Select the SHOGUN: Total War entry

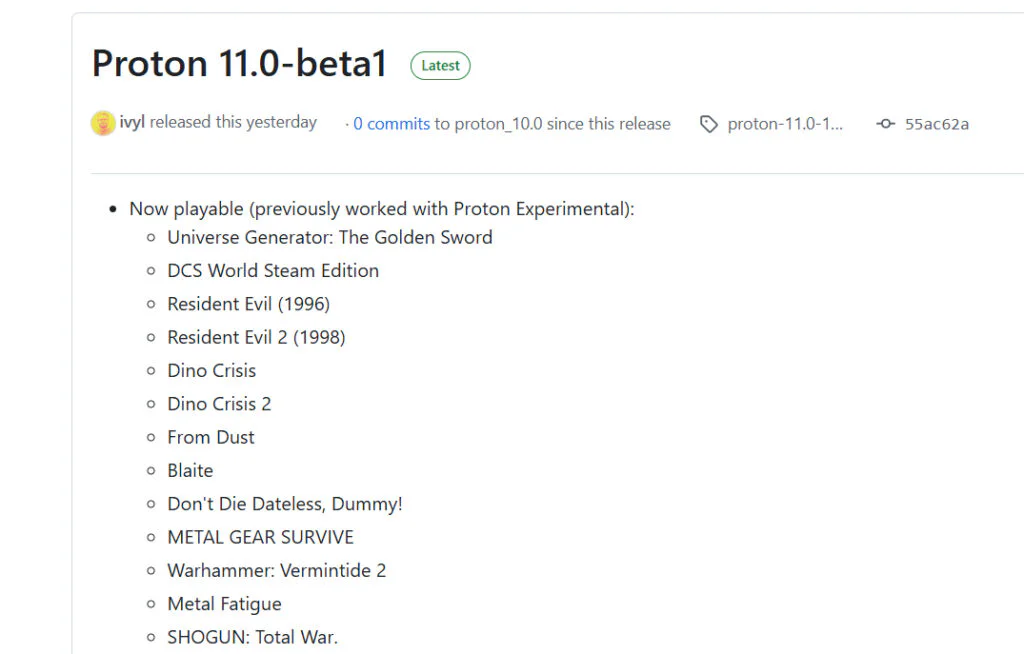click(x=252, y=637)
